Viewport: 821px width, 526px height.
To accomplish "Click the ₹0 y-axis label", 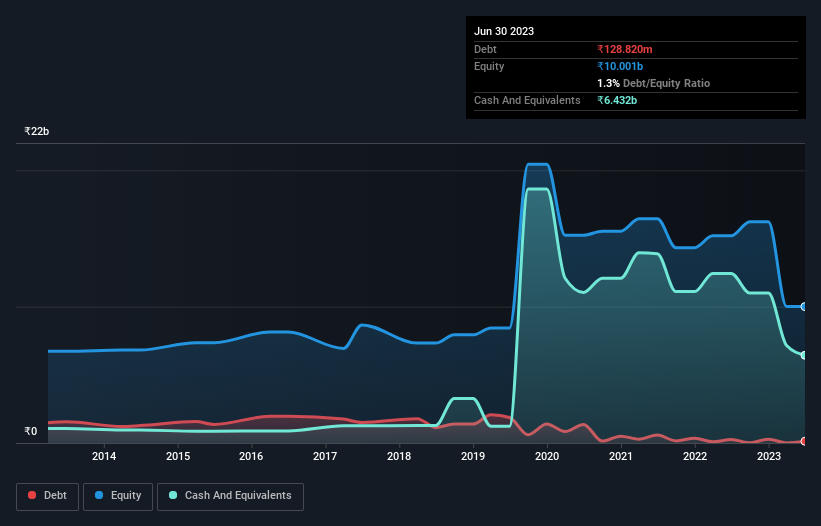I will [31, 431].
